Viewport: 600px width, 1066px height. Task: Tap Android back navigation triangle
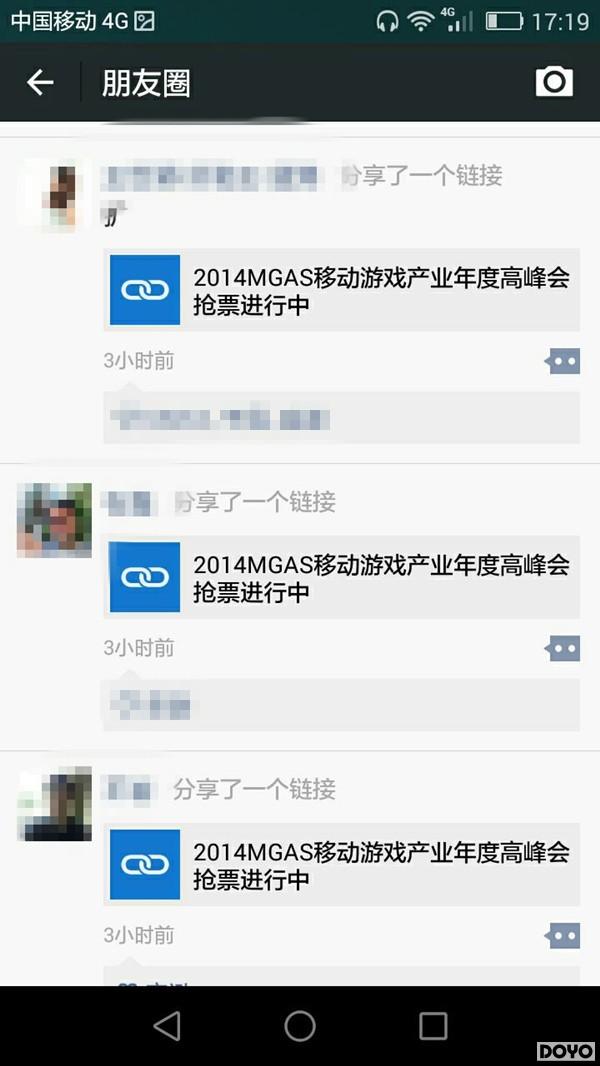167,1025
